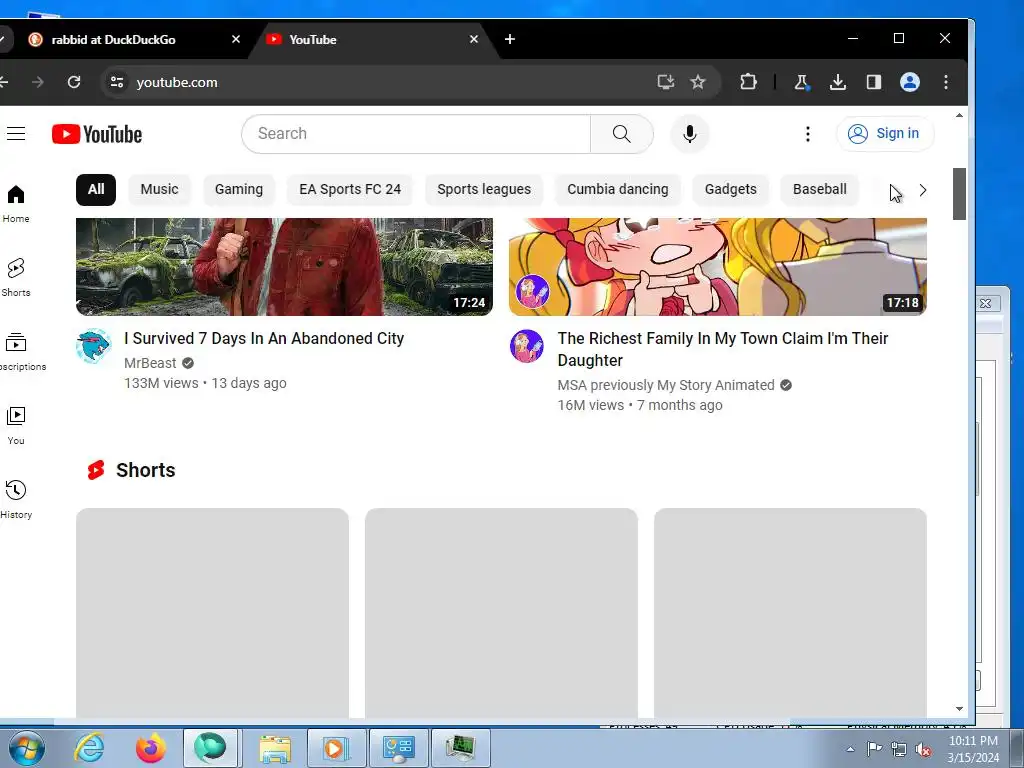Open Chrome downloads
Image resolution: width=1024 pixels, height=768 pixels.
[x=838, y=82]
